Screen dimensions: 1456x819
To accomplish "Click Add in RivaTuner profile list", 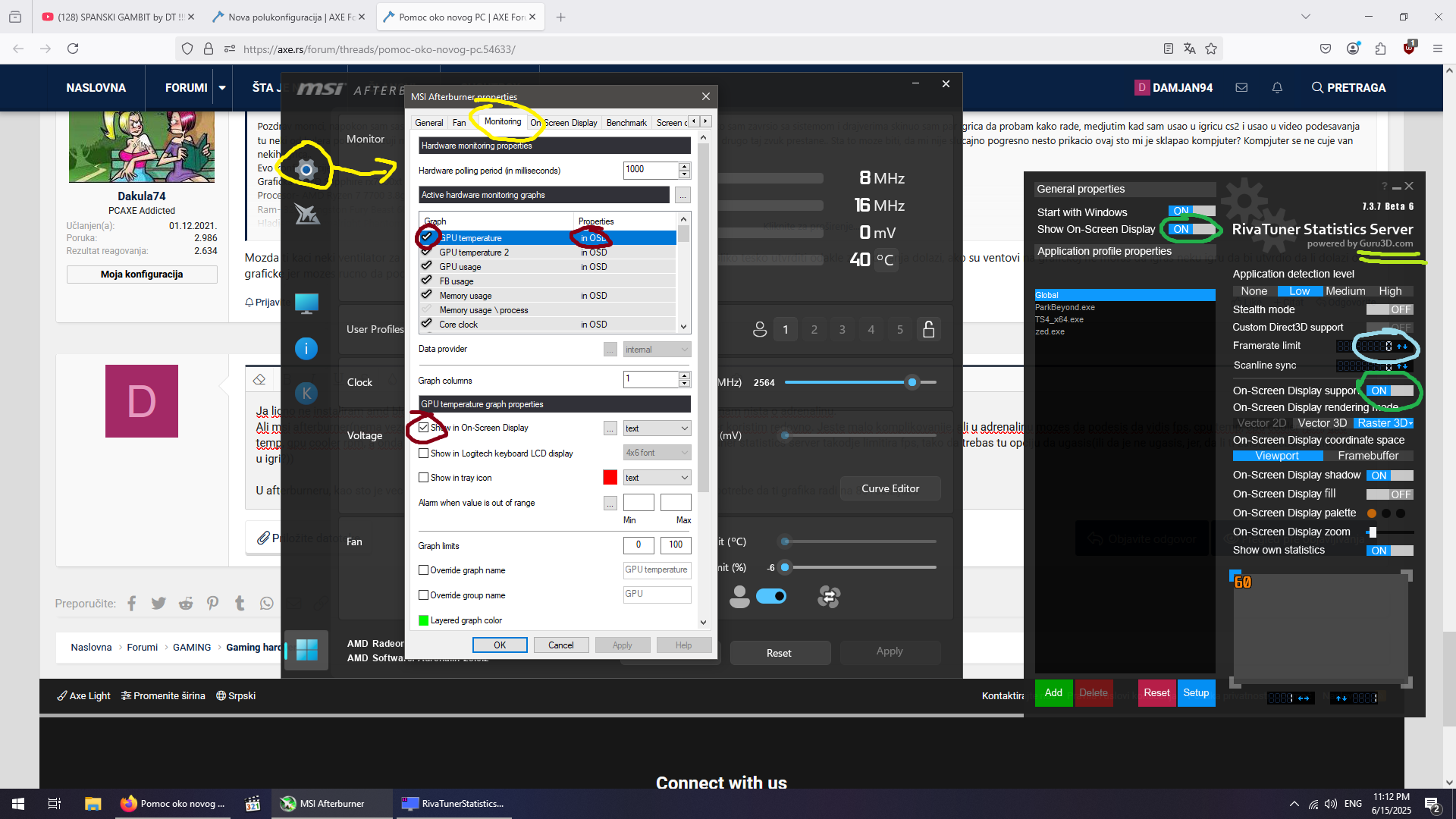I will pyautogui.click(x=1053, y=693).
